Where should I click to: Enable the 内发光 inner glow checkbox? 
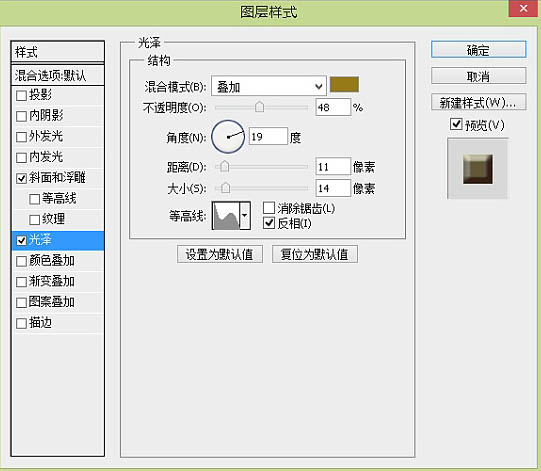tap(21, 157)
